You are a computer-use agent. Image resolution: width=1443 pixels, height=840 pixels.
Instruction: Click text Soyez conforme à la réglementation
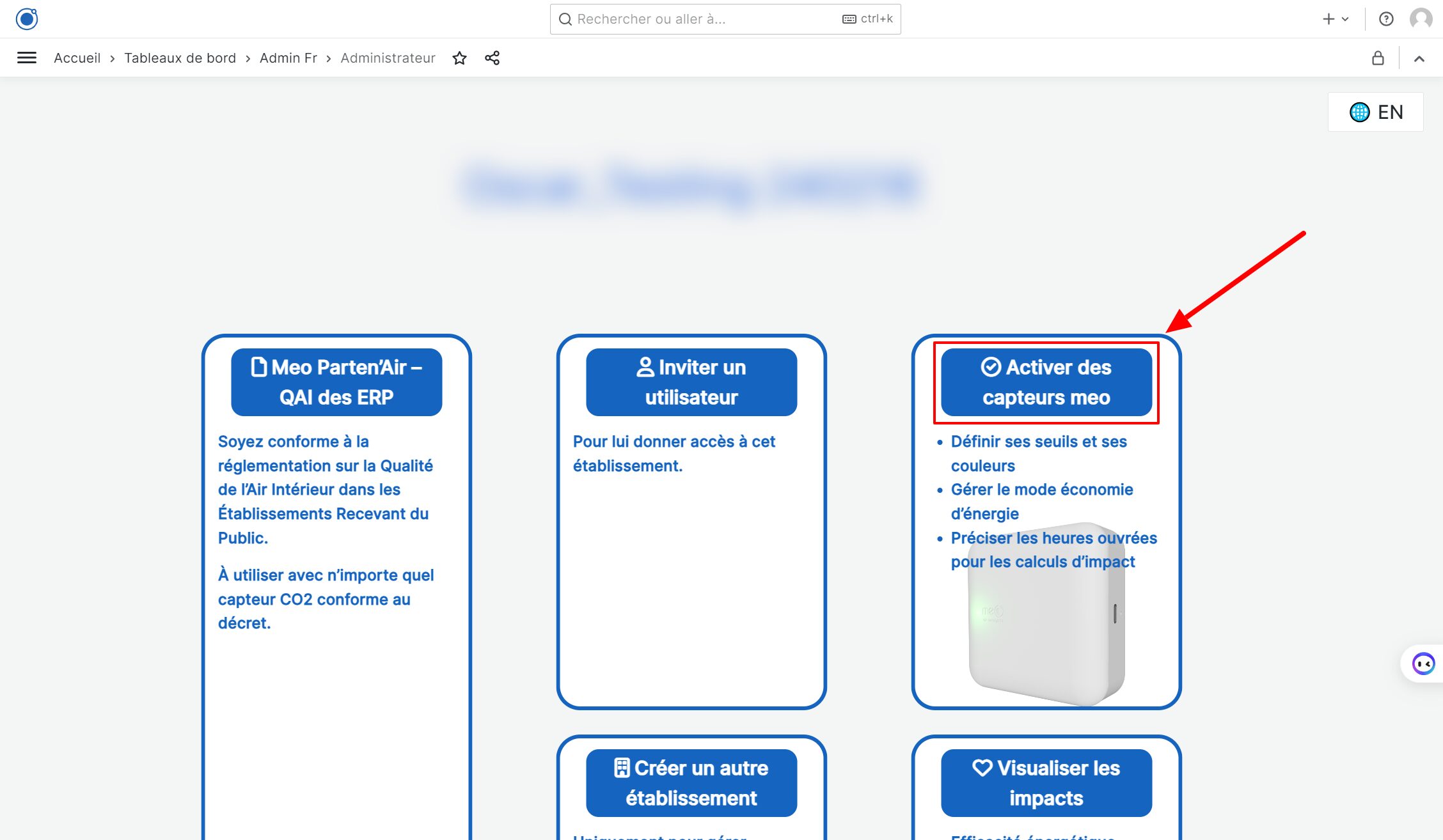click(326, 490)
